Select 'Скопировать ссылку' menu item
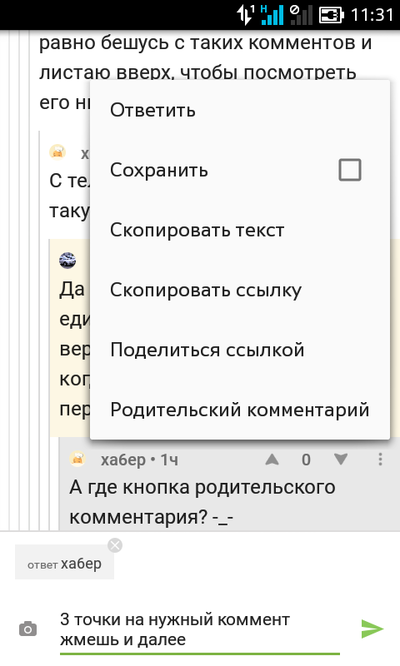The width and height of the screenshot is (400, 666). tap(240, 290)
